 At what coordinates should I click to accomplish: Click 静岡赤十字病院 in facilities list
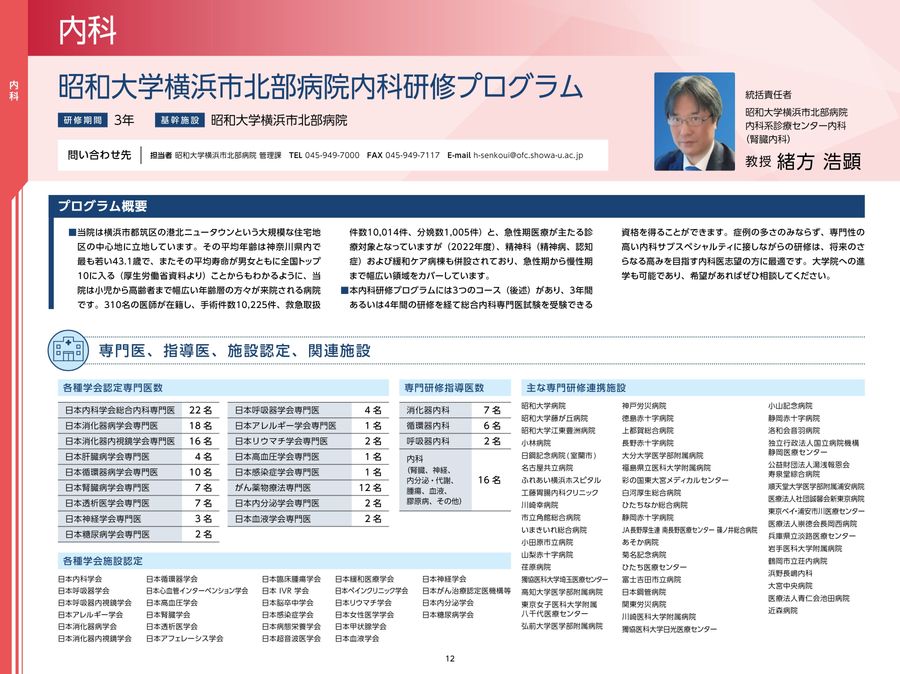(794, 418)
